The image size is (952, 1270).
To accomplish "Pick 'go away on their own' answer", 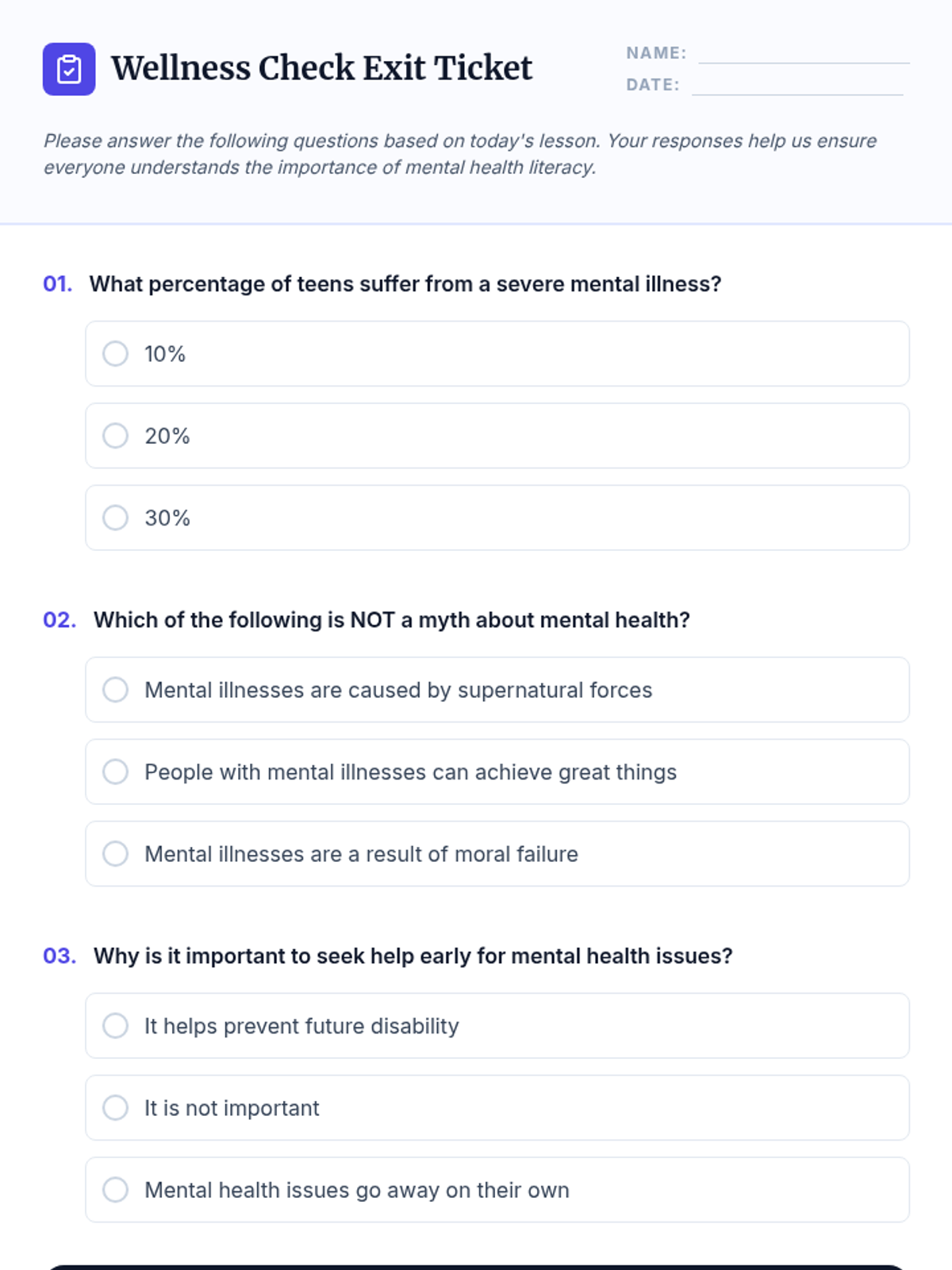I will tap(116, 1190).
